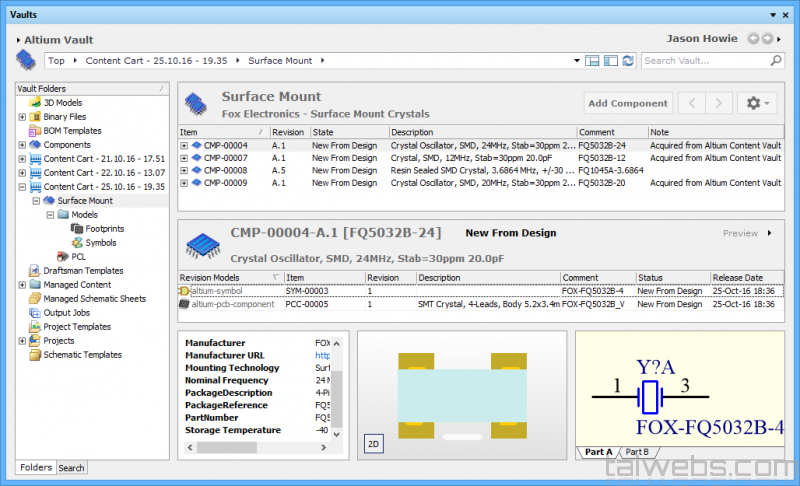Click the gear settings icon

click(x=755, y=103)
